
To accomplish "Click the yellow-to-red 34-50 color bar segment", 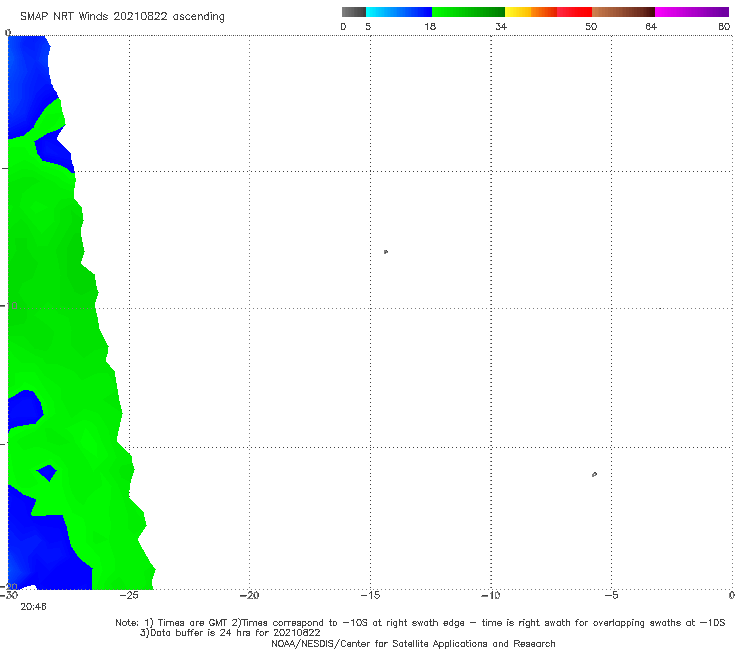I will [x=548, y=12].
